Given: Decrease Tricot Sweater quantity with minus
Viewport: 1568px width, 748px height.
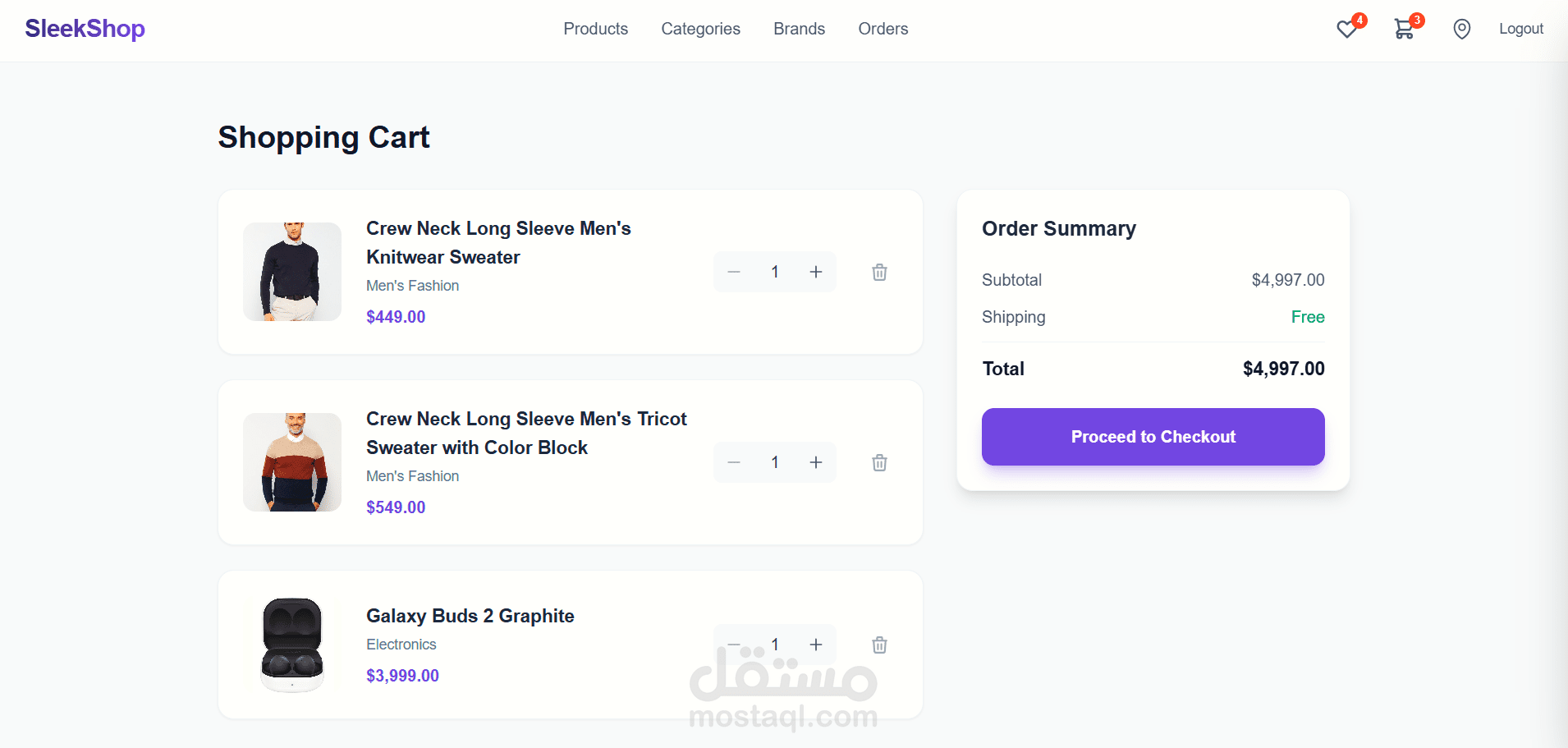Looking at the screenshot, I should (x=734, y=462).
